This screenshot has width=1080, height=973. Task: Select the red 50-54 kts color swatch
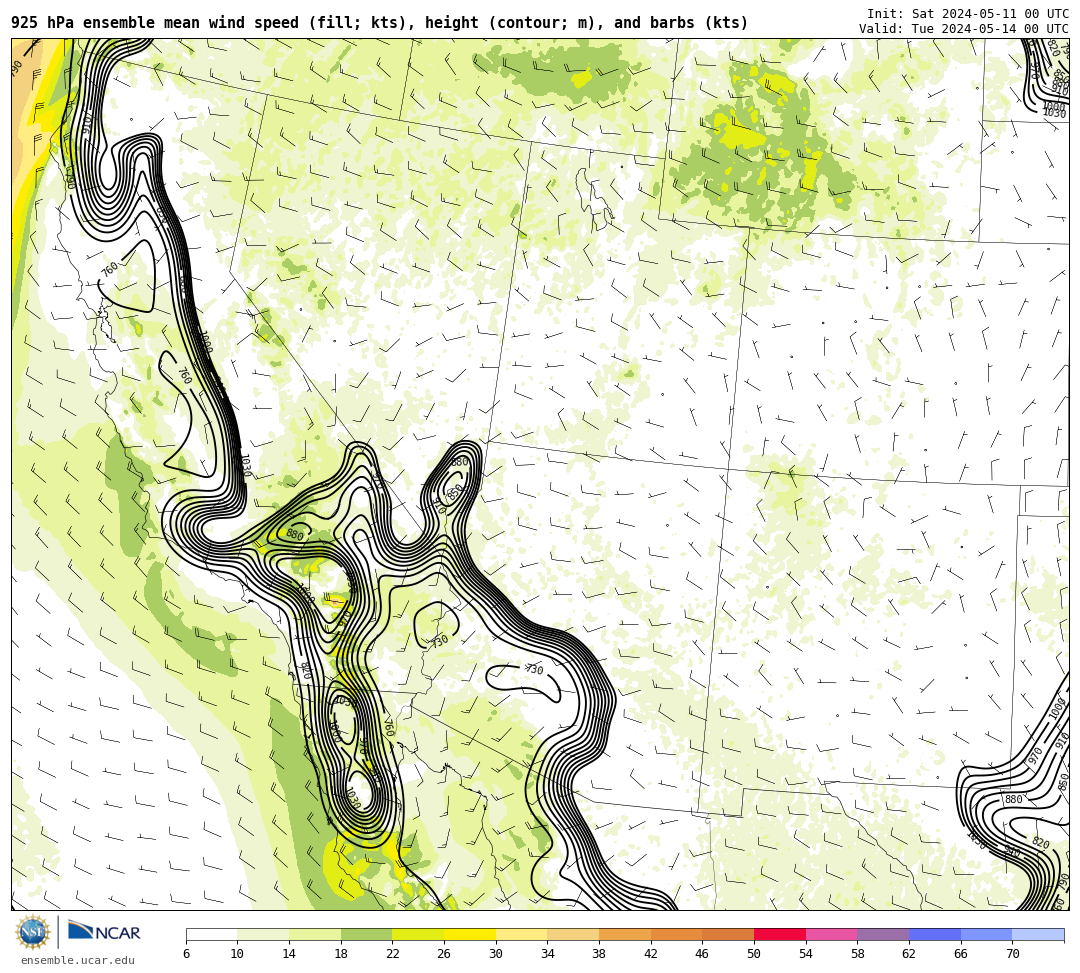coord(780,934)
